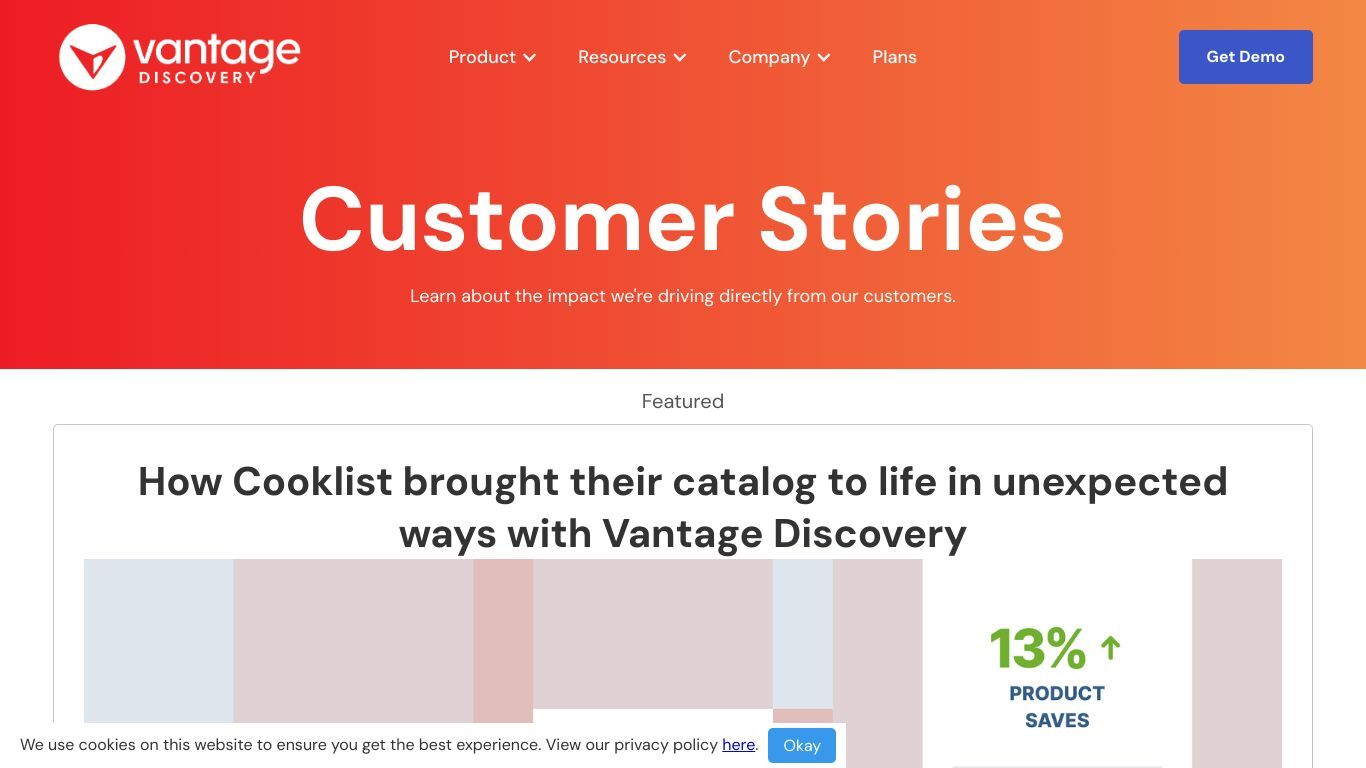Open the Resources menu
The height and width of the screenshot is (768, 1366).
(x=632, y=57)
